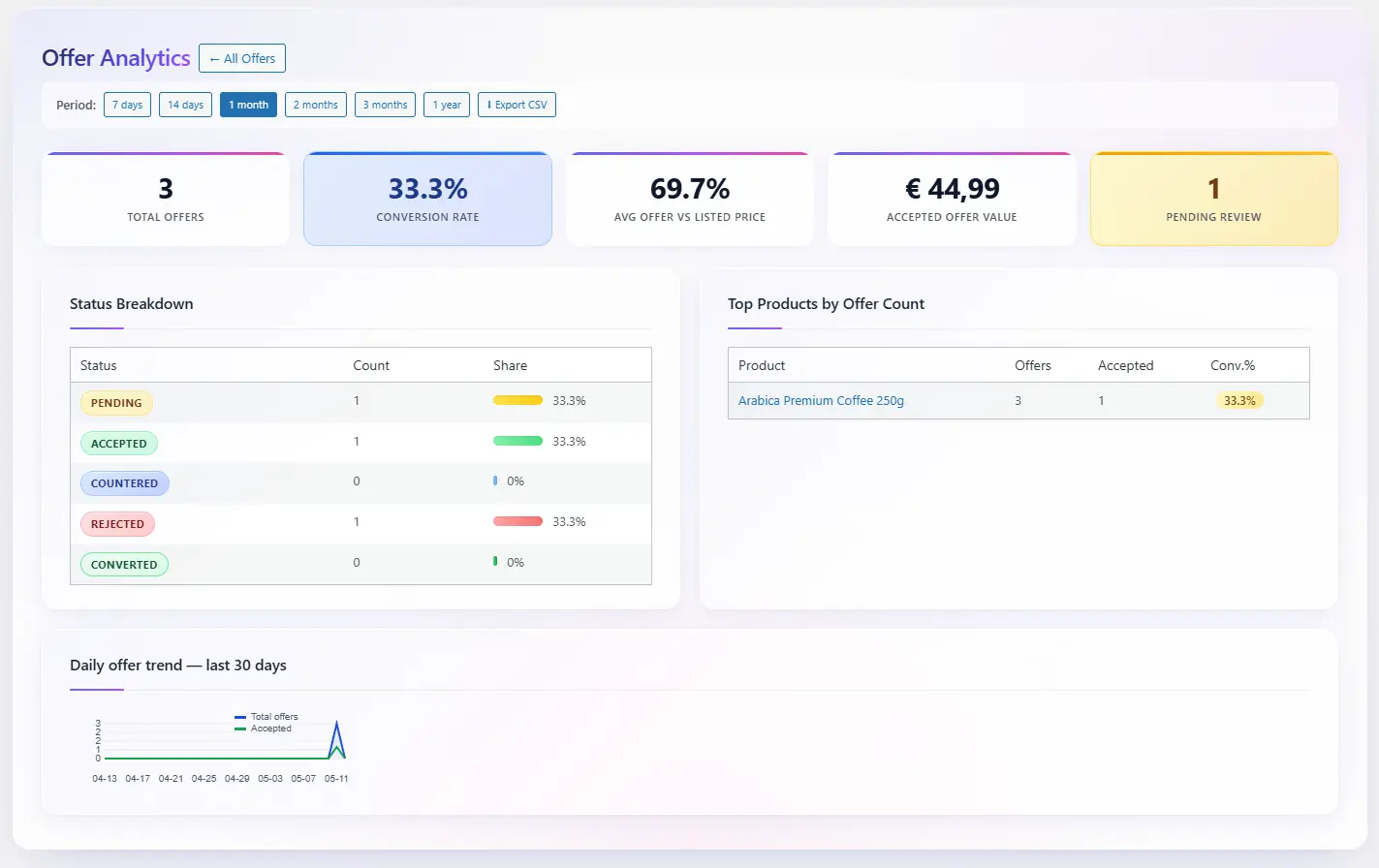The height and width of the screenshot is (868, 1379).
Task: Open Arabica Premium Coffee 250g product link
Action: click(821, 400)
